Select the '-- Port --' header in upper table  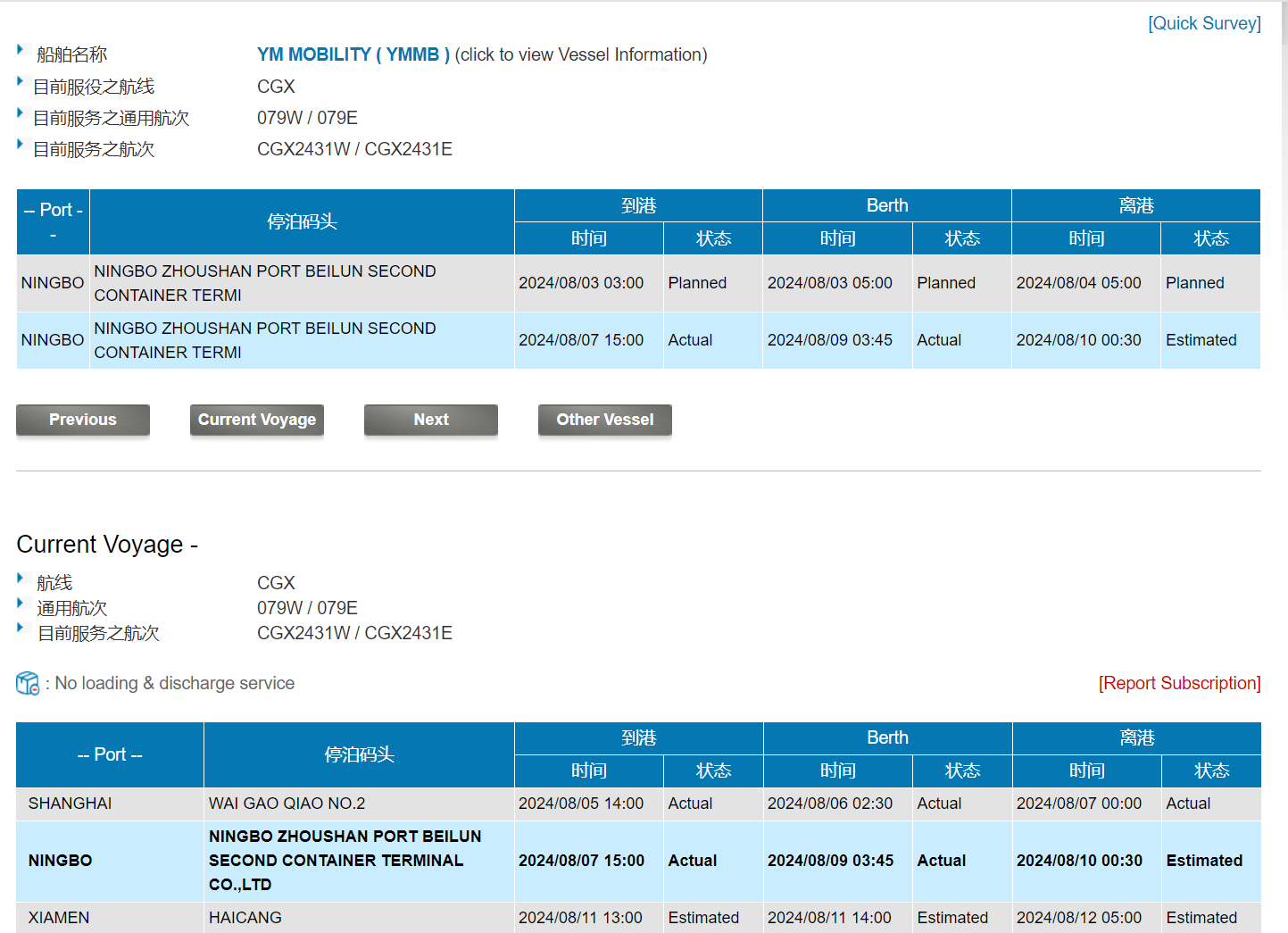[x=53, y=221]
